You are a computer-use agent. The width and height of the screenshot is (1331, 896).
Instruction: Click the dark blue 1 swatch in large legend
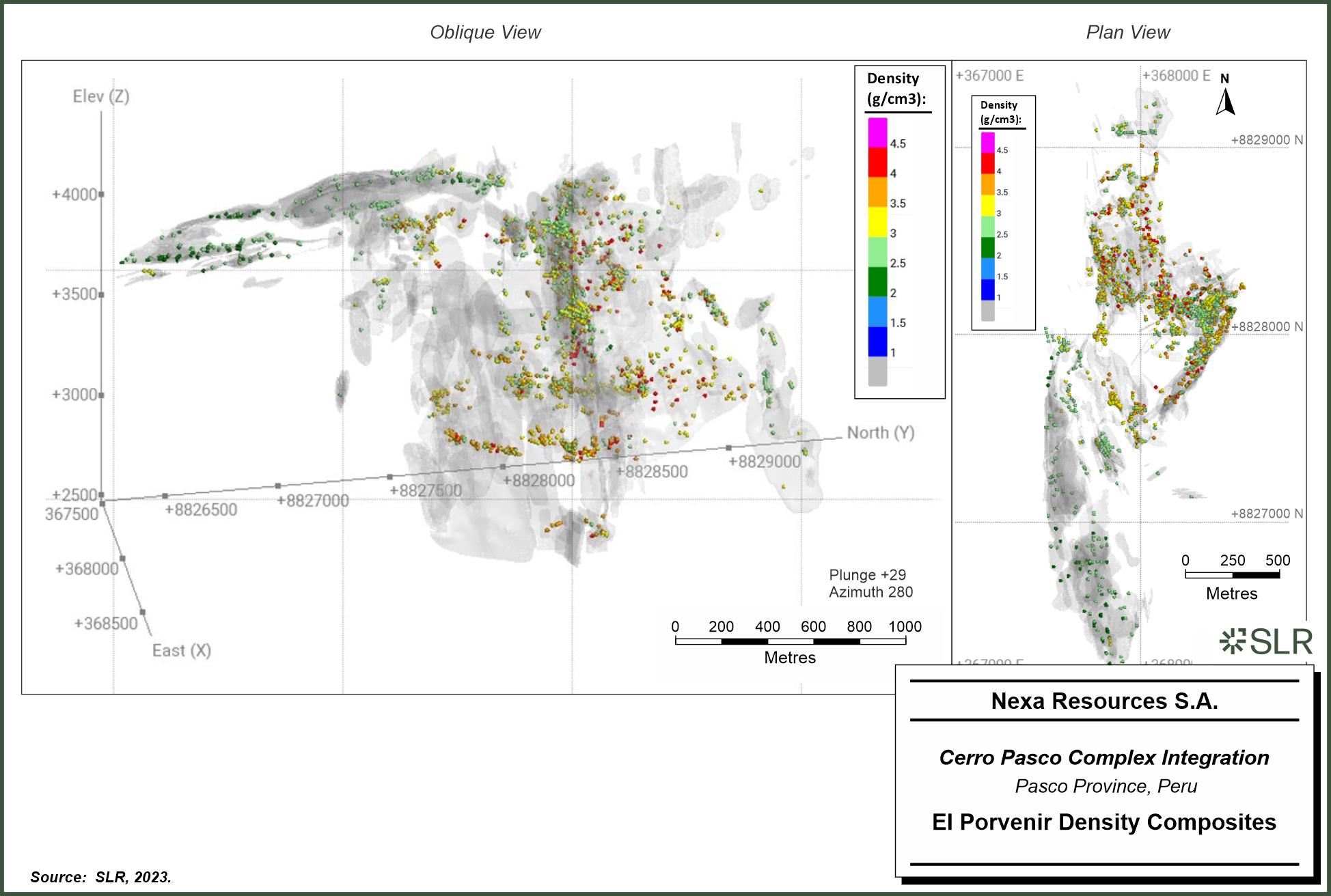tap(878, 341)
